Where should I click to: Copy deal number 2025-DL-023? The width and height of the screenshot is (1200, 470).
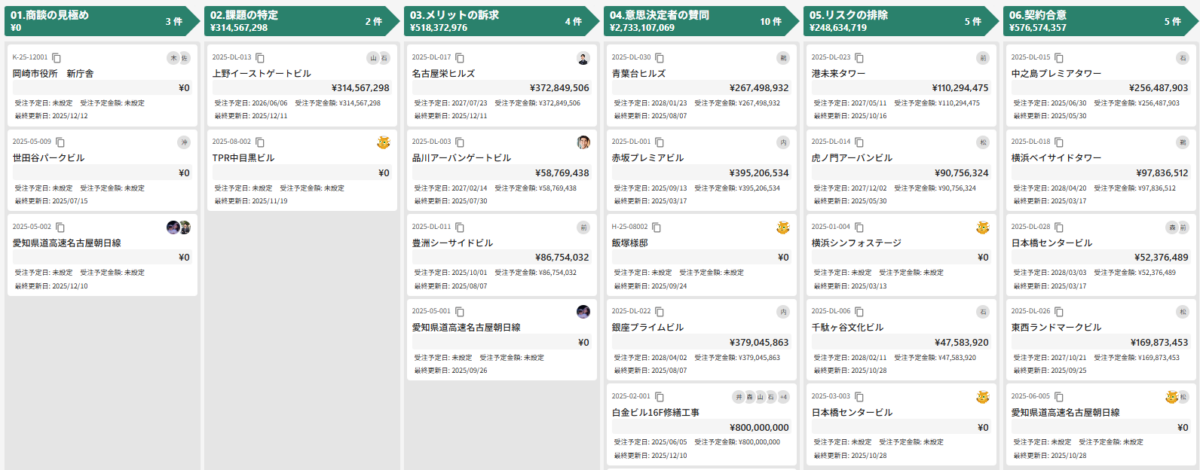(859, 58)
